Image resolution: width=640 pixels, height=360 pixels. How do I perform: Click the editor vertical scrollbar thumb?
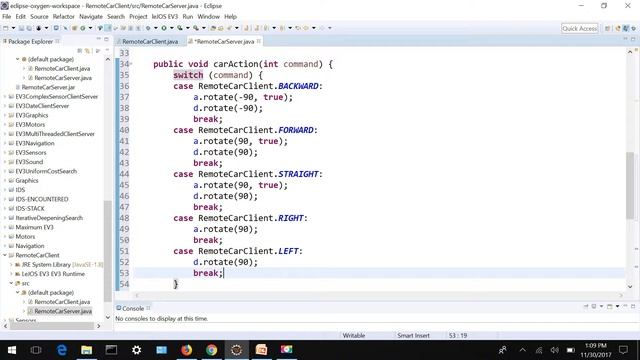630,186
